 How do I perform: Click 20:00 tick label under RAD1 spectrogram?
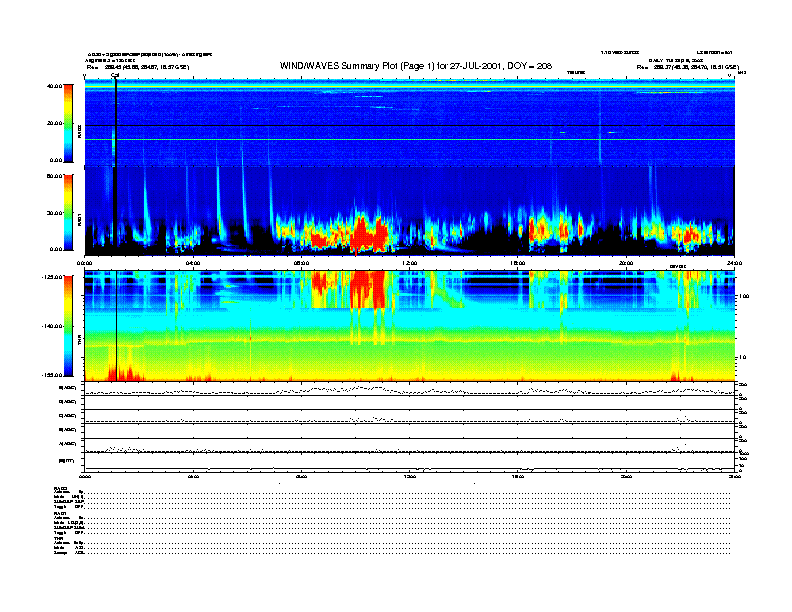(626, 263)
